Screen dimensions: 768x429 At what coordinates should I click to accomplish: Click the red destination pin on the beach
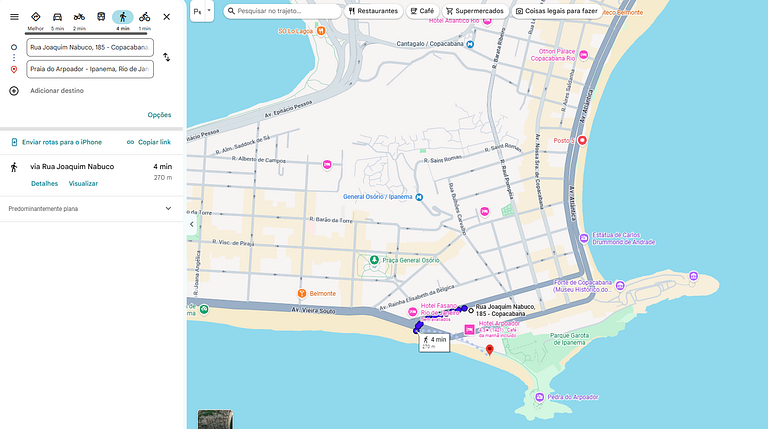tap(489, 350)
